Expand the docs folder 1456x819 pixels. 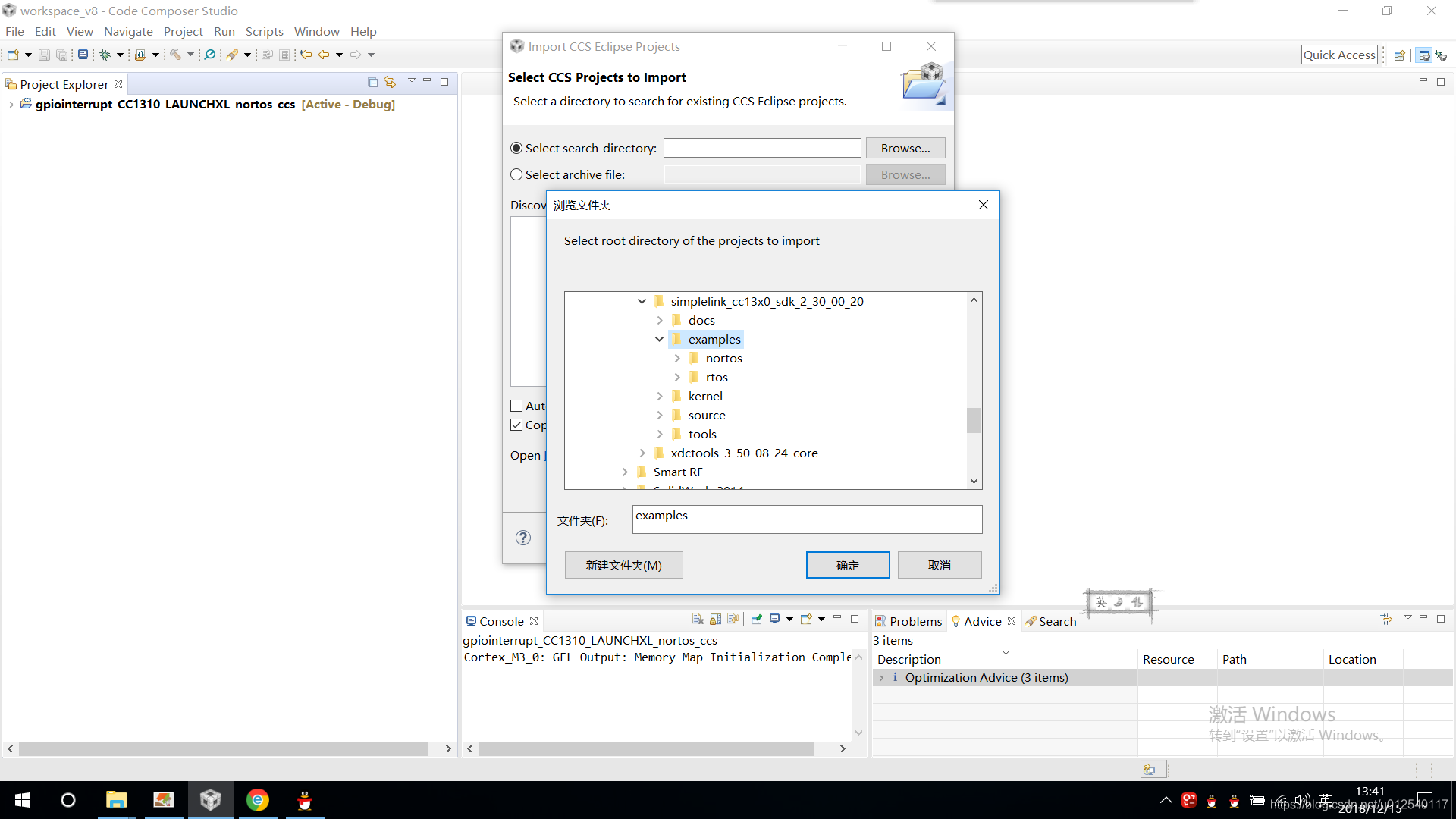pos(659,320)
